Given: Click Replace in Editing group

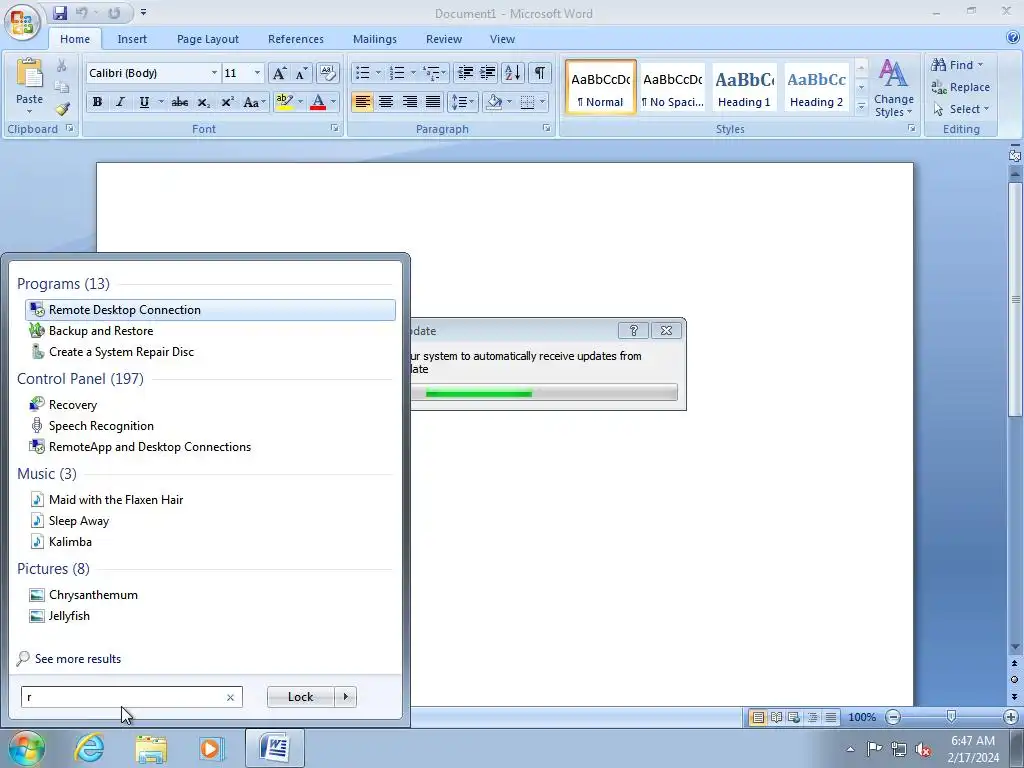Looking at the screenshot, I should [x=961, y=87].
